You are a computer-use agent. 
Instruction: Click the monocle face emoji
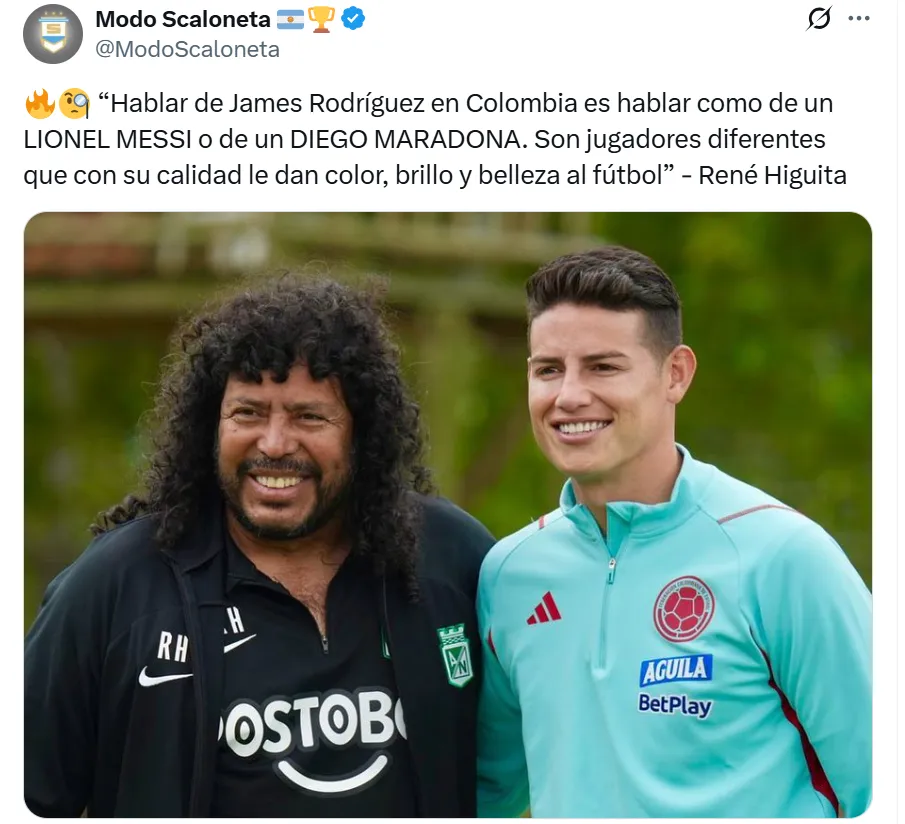point(74,104)
